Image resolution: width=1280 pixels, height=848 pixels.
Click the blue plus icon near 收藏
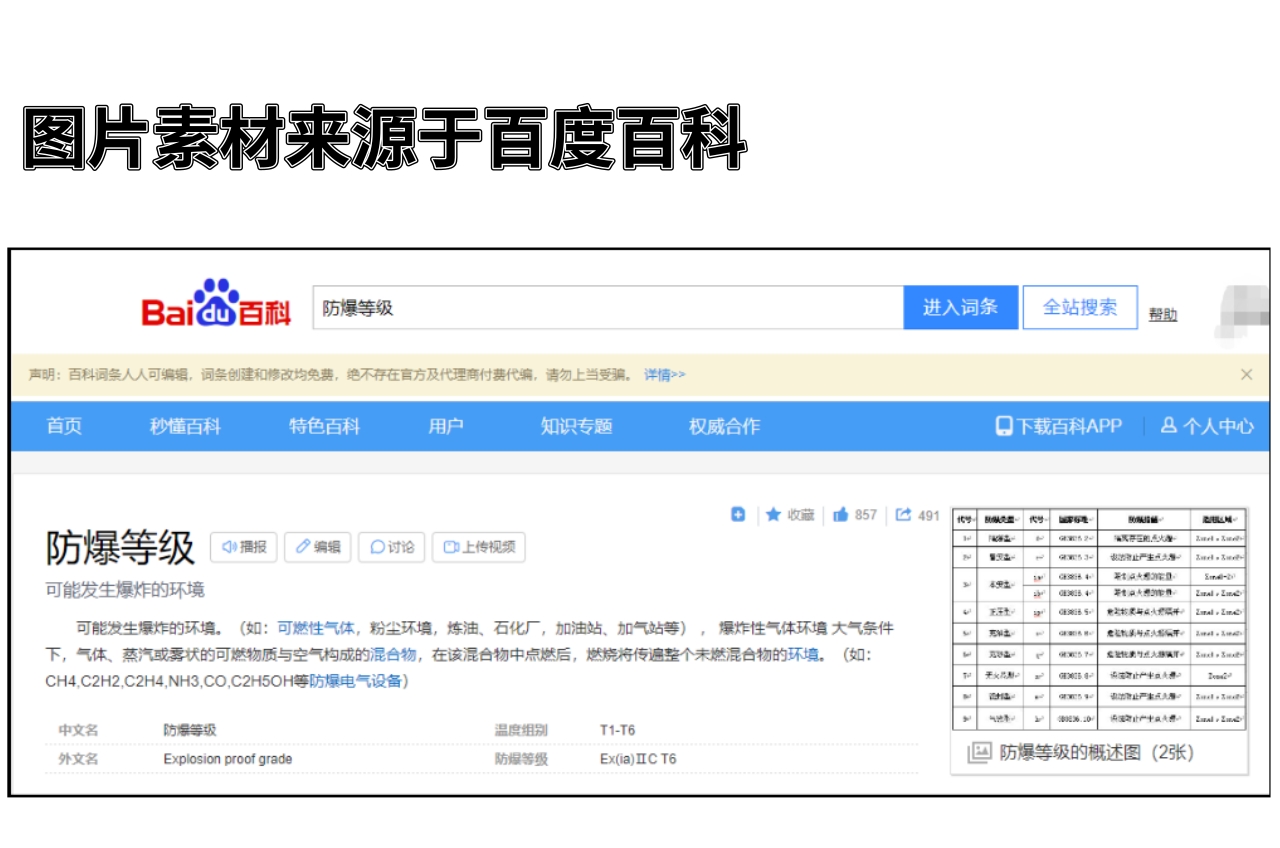pyautogui.click(x=737, y=515)
